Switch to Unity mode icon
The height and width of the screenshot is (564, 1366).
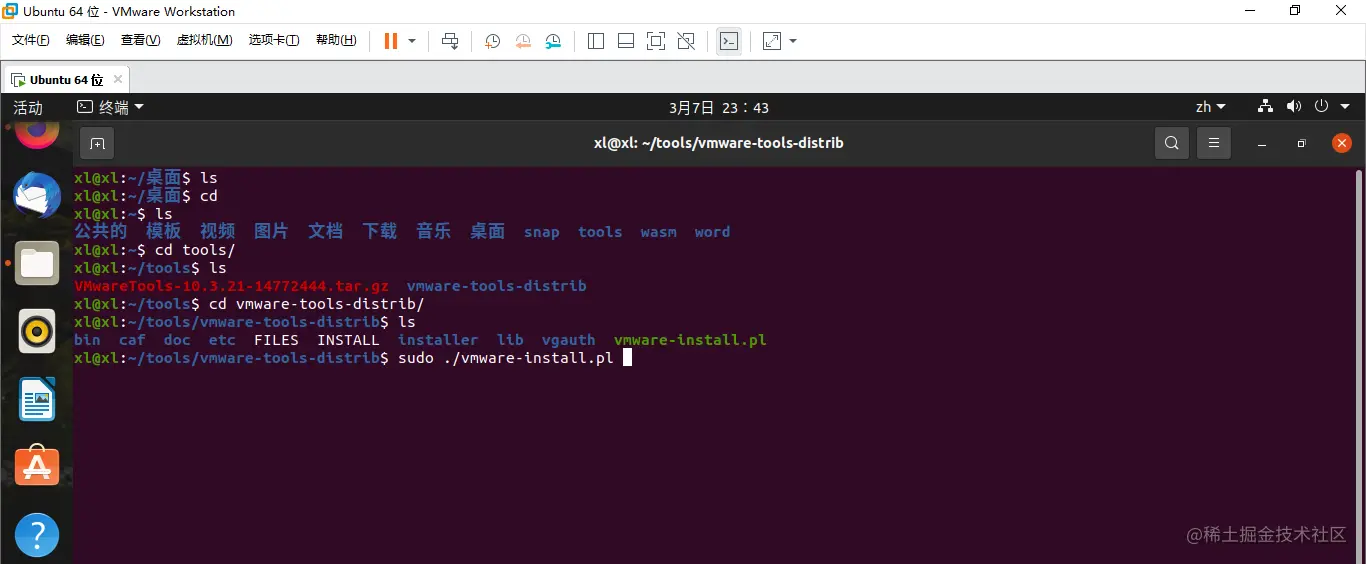[686, 41]
